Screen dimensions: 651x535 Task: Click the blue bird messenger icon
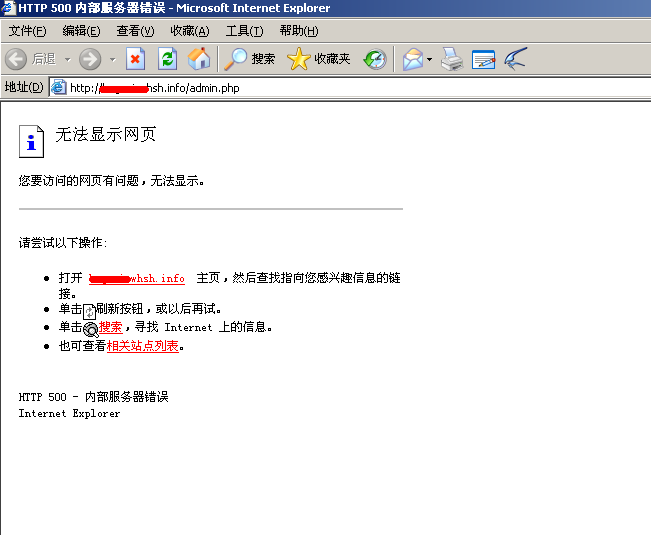pos(516,59)
